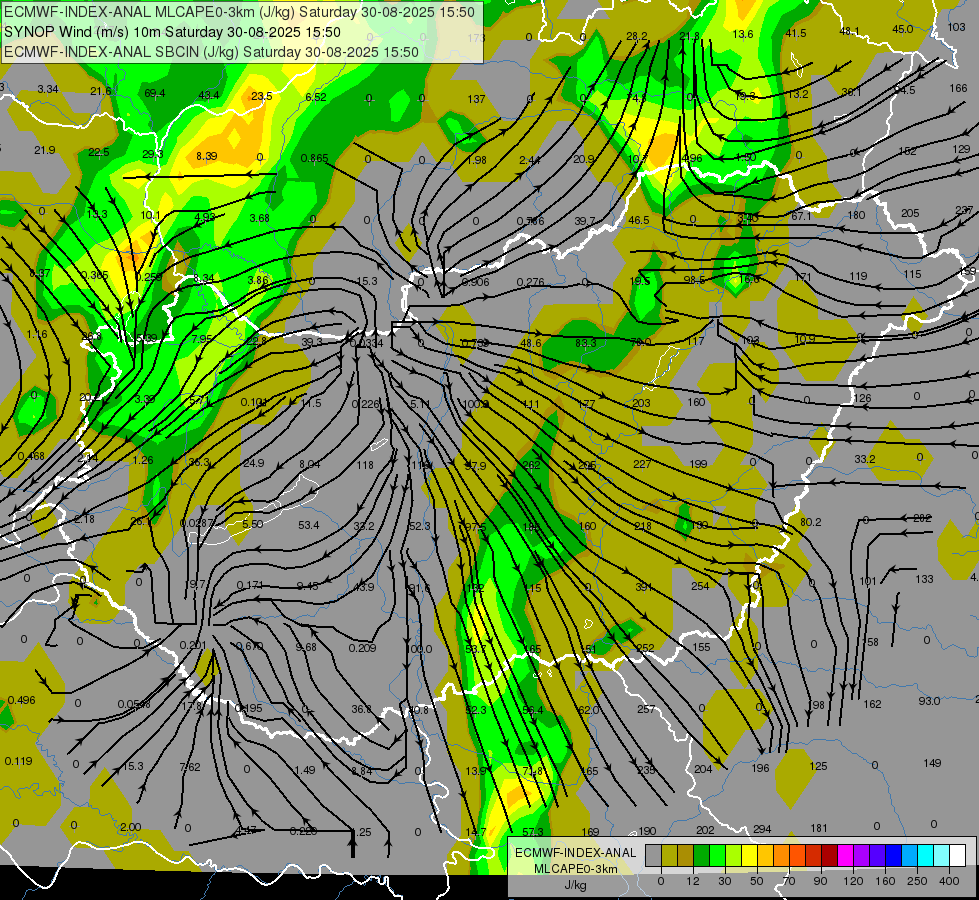Select the gray swatch in the MLCAPE legend
This screenshot has height=900, width=979.
click(x=653, y=856)
